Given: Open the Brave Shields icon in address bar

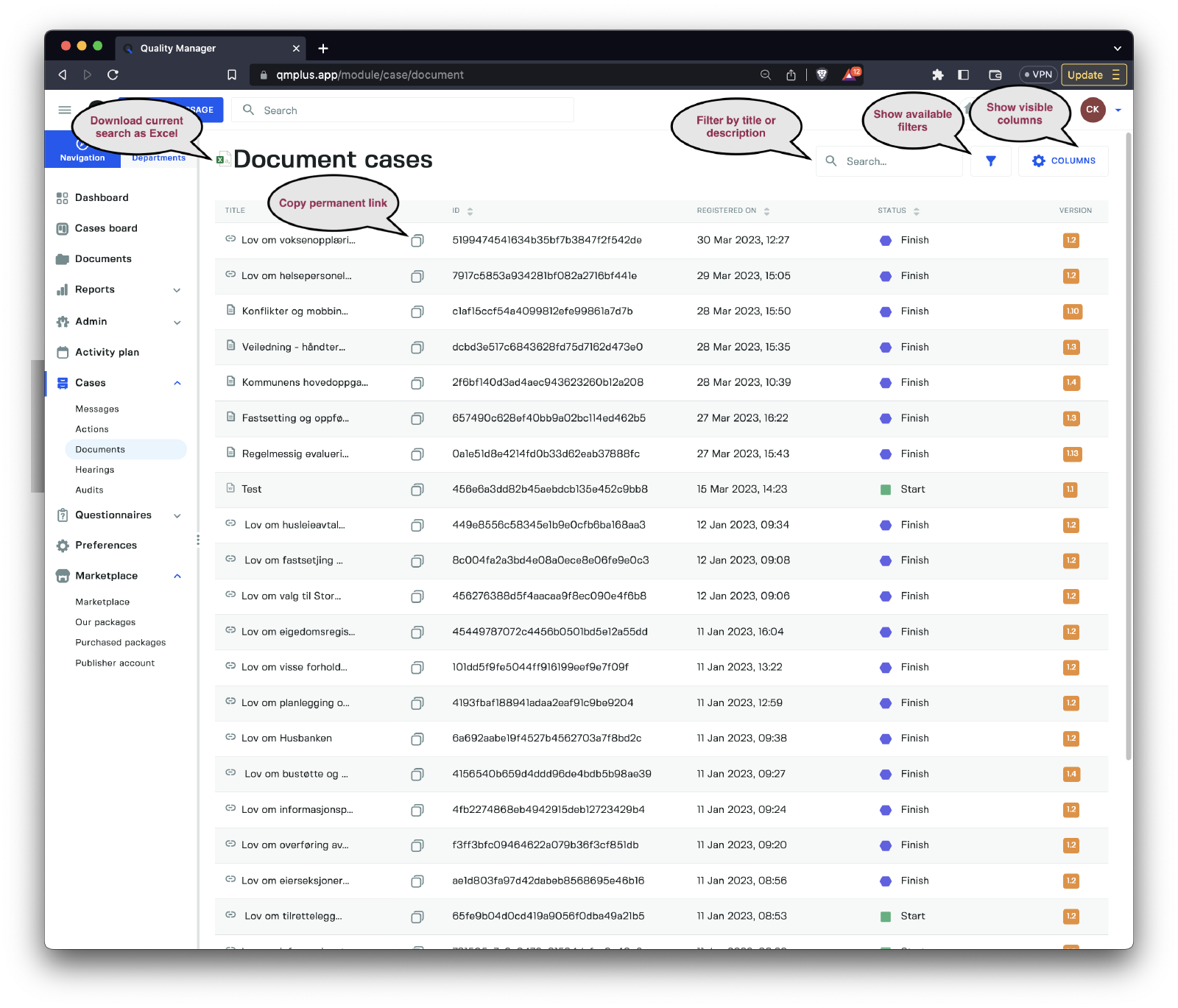Looking at the screenshot, I should pyautogui.click(x=822, y=74).
